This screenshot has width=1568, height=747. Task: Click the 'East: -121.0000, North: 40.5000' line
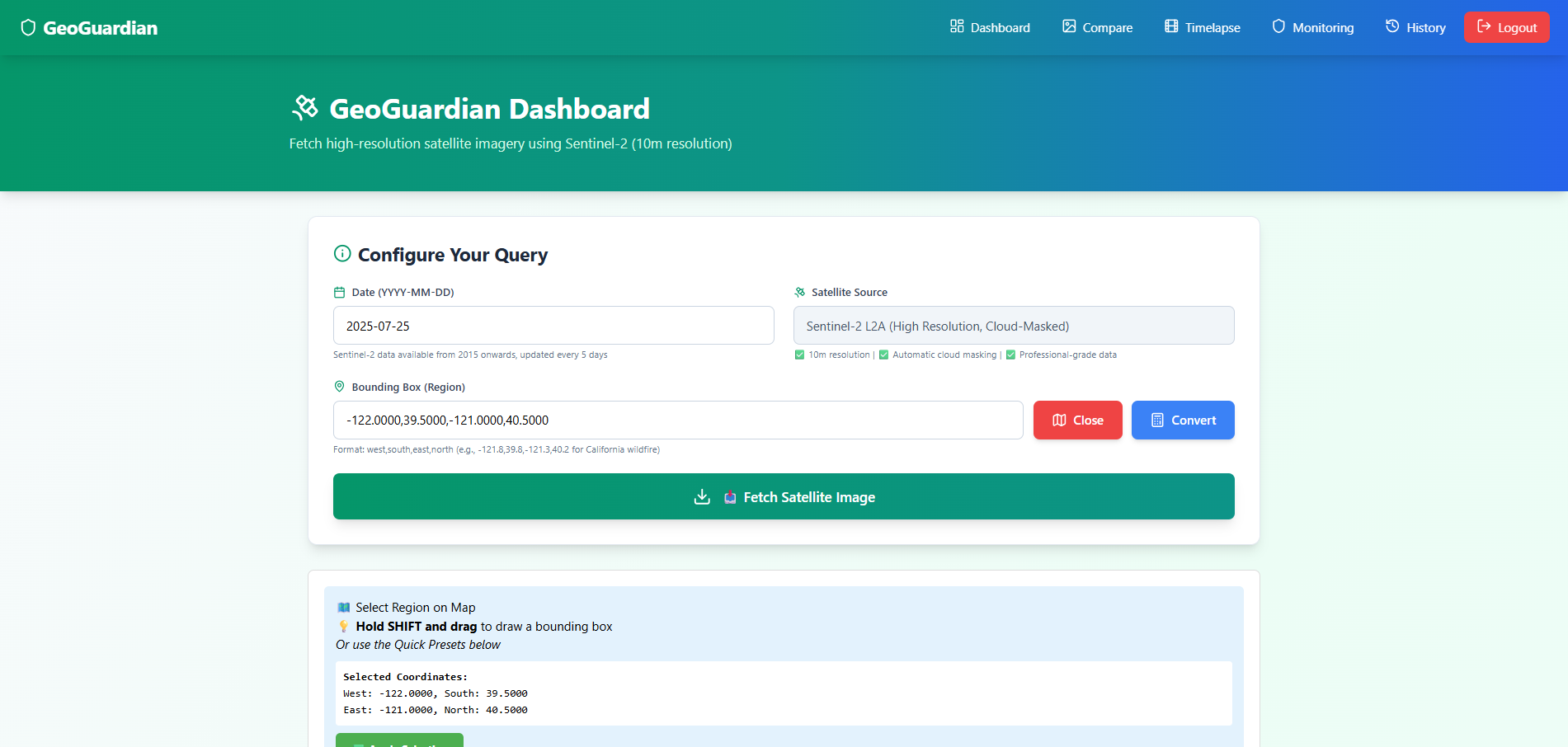436,710
